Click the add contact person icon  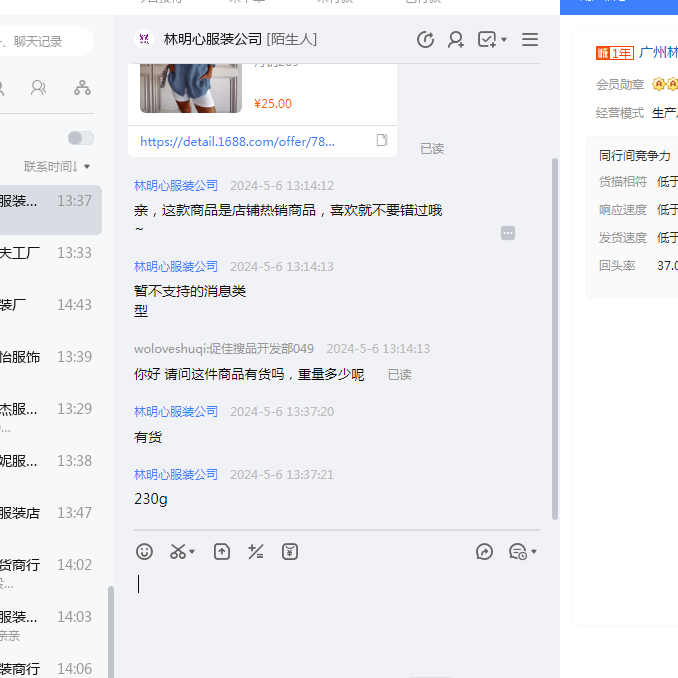[x=456, y=40]
